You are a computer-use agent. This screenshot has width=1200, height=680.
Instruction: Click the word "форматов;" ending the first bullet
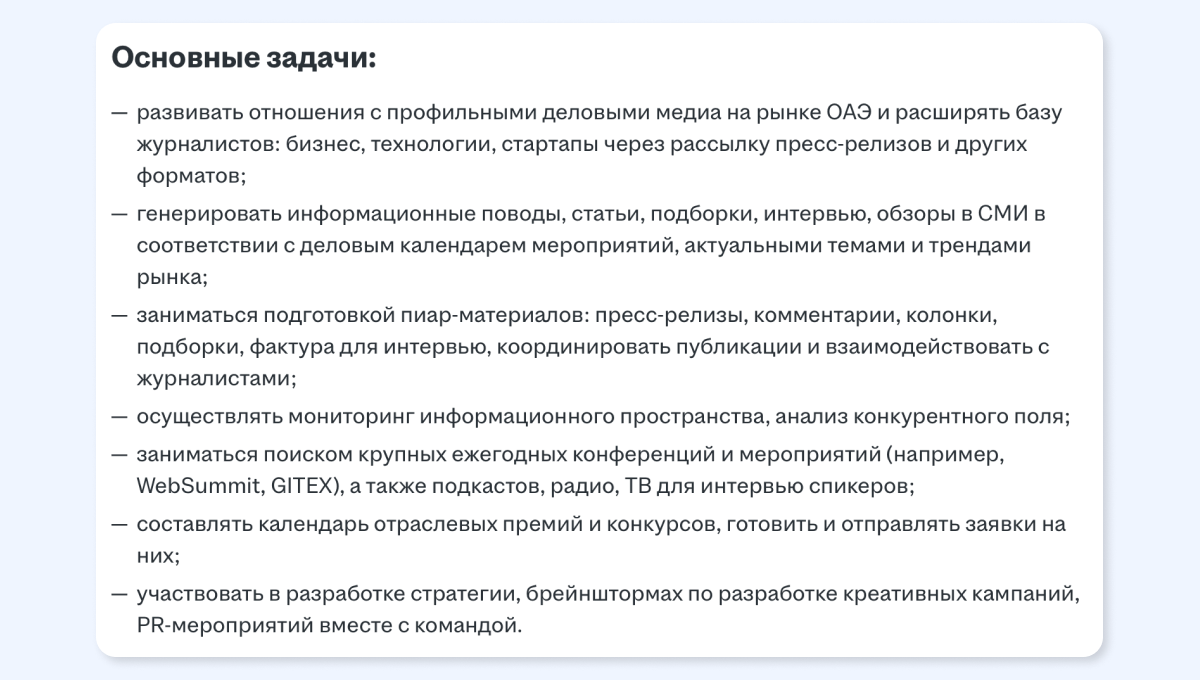click(192, 176)
